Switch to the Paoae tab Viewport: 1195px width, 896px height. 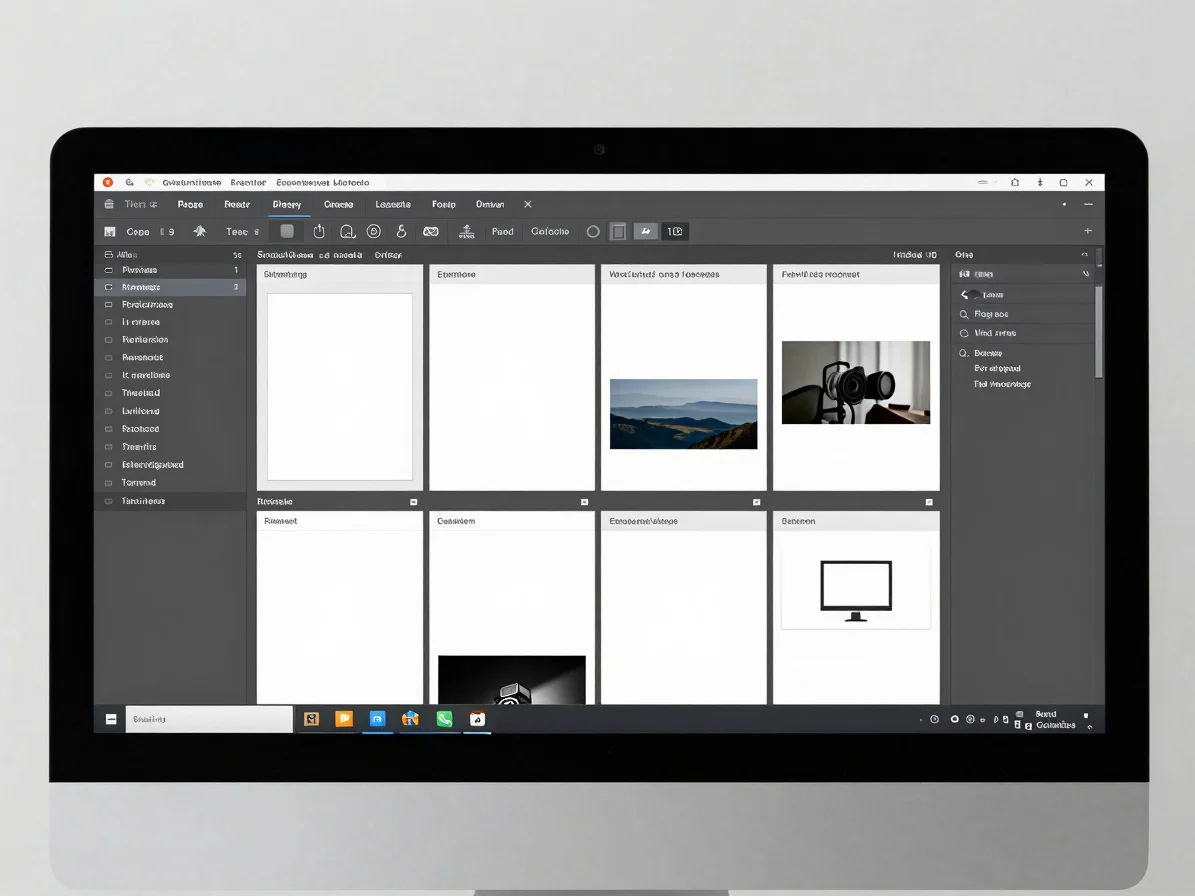(x=191, y=204)
